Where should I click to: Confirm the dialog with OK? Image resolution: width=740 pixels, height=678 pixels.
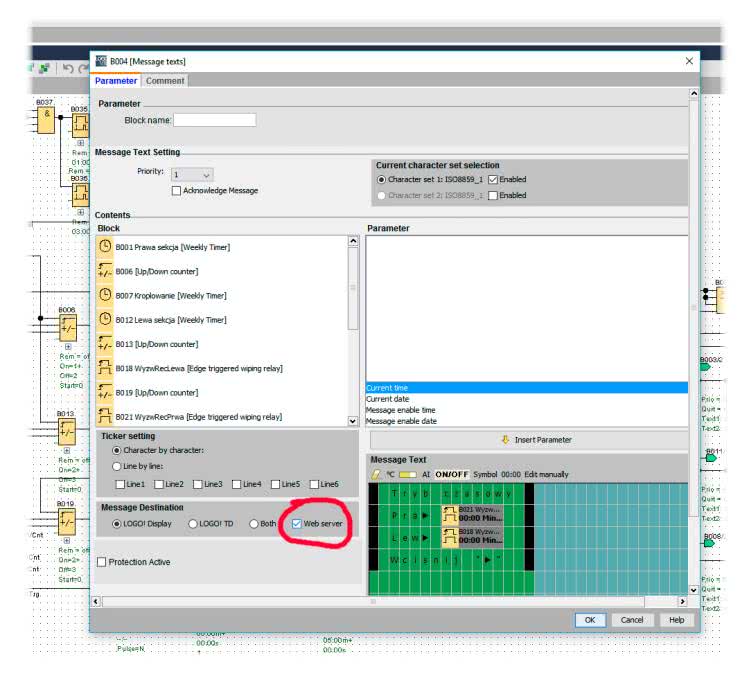tap(590, 620)
